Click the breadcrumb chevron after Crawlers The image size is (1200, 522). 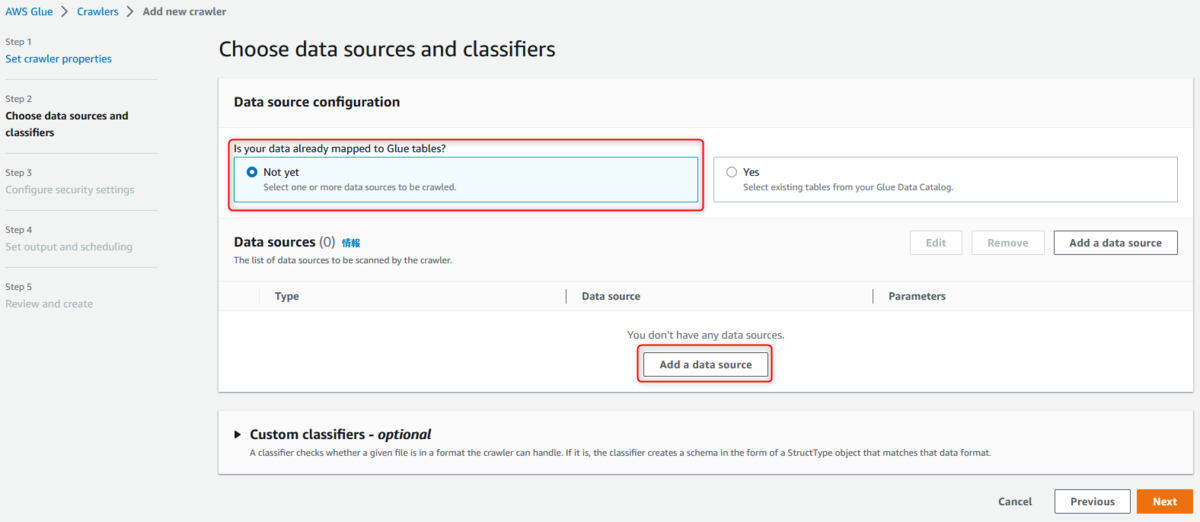coord(131,12)
